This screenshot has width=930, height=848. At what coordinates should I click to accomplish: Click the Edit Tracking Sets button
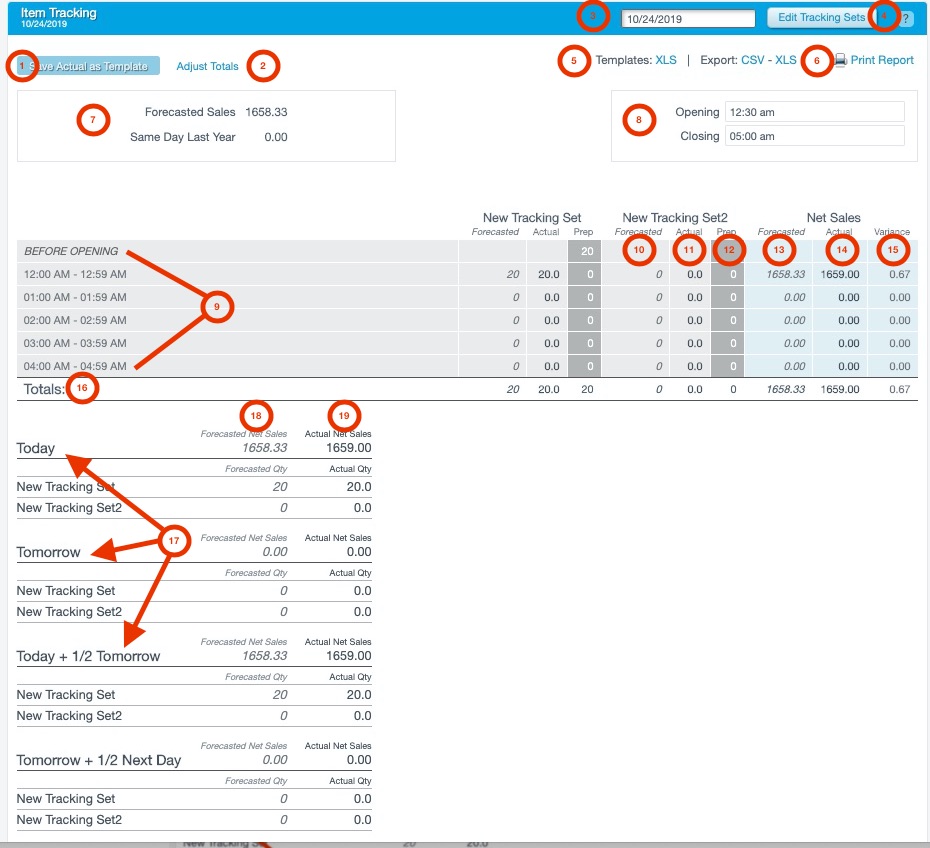(x=821, y=18)
